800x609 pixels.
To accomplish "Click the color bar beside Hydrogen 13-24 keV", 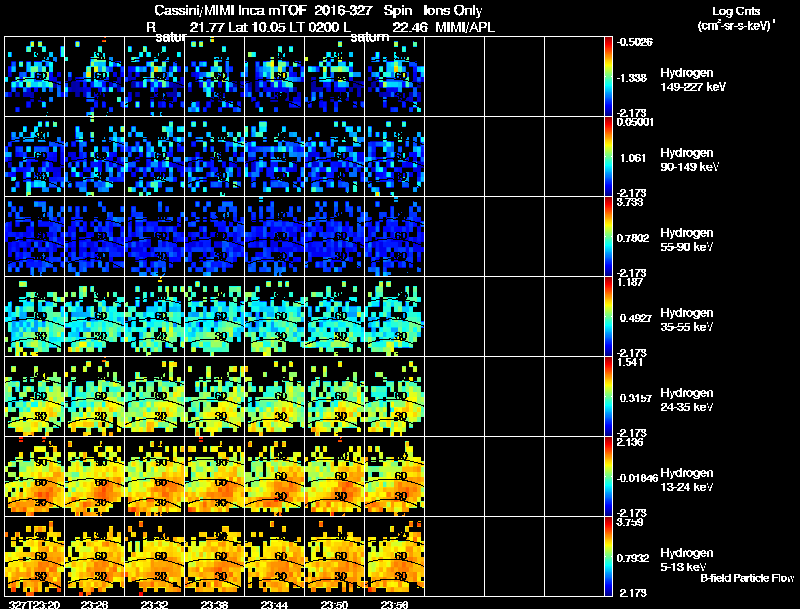I will tap(608, 477).
